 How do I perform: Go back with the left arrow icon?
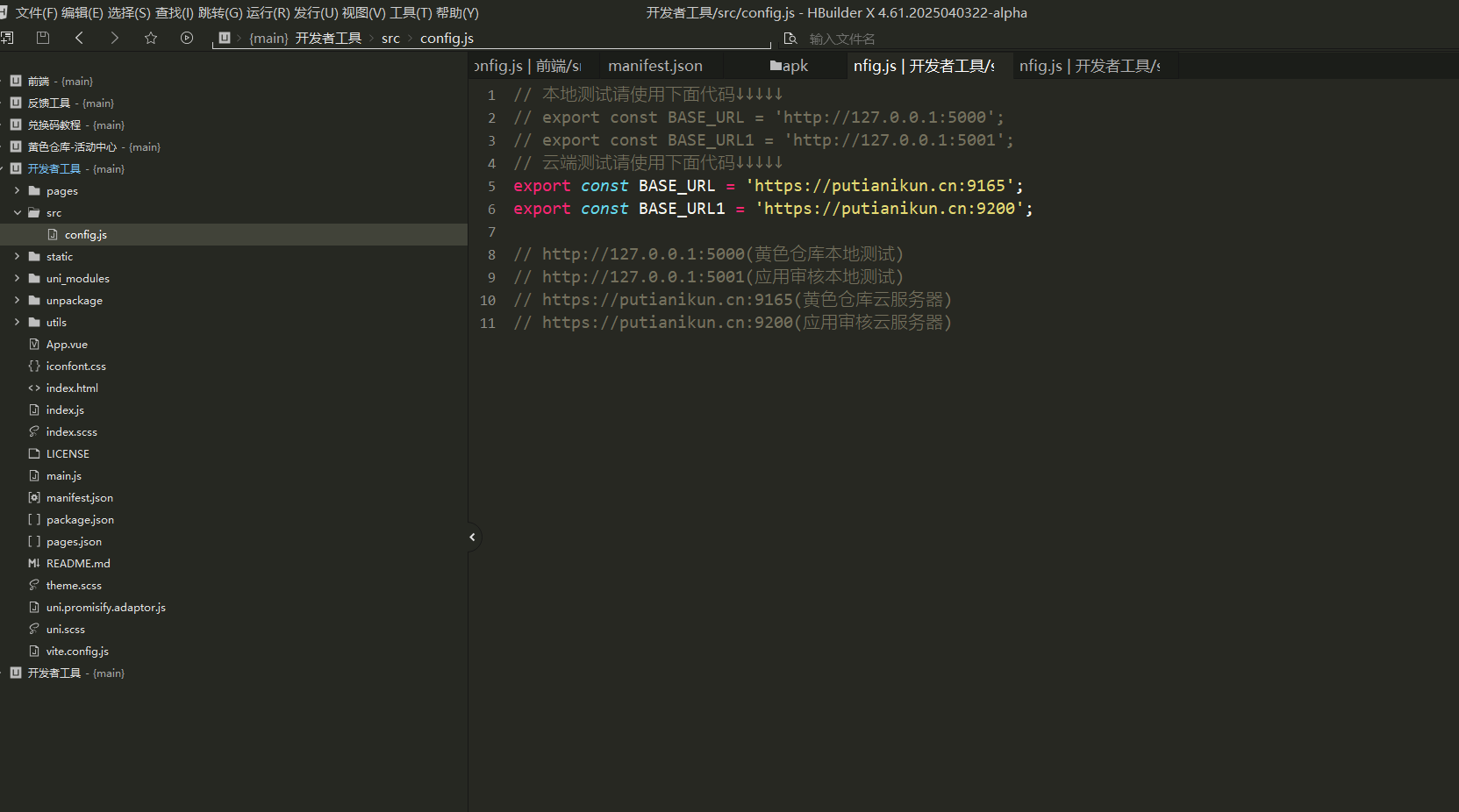(x=80, y=38)
